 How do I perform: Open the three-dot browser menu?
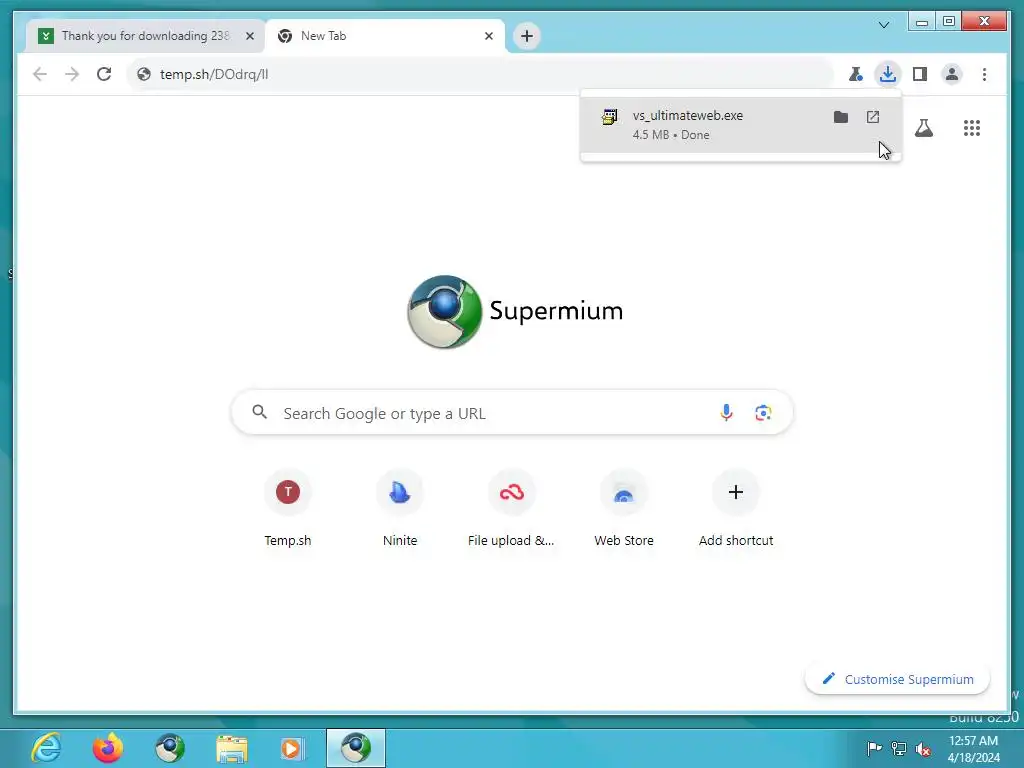(x=984, y=74)
